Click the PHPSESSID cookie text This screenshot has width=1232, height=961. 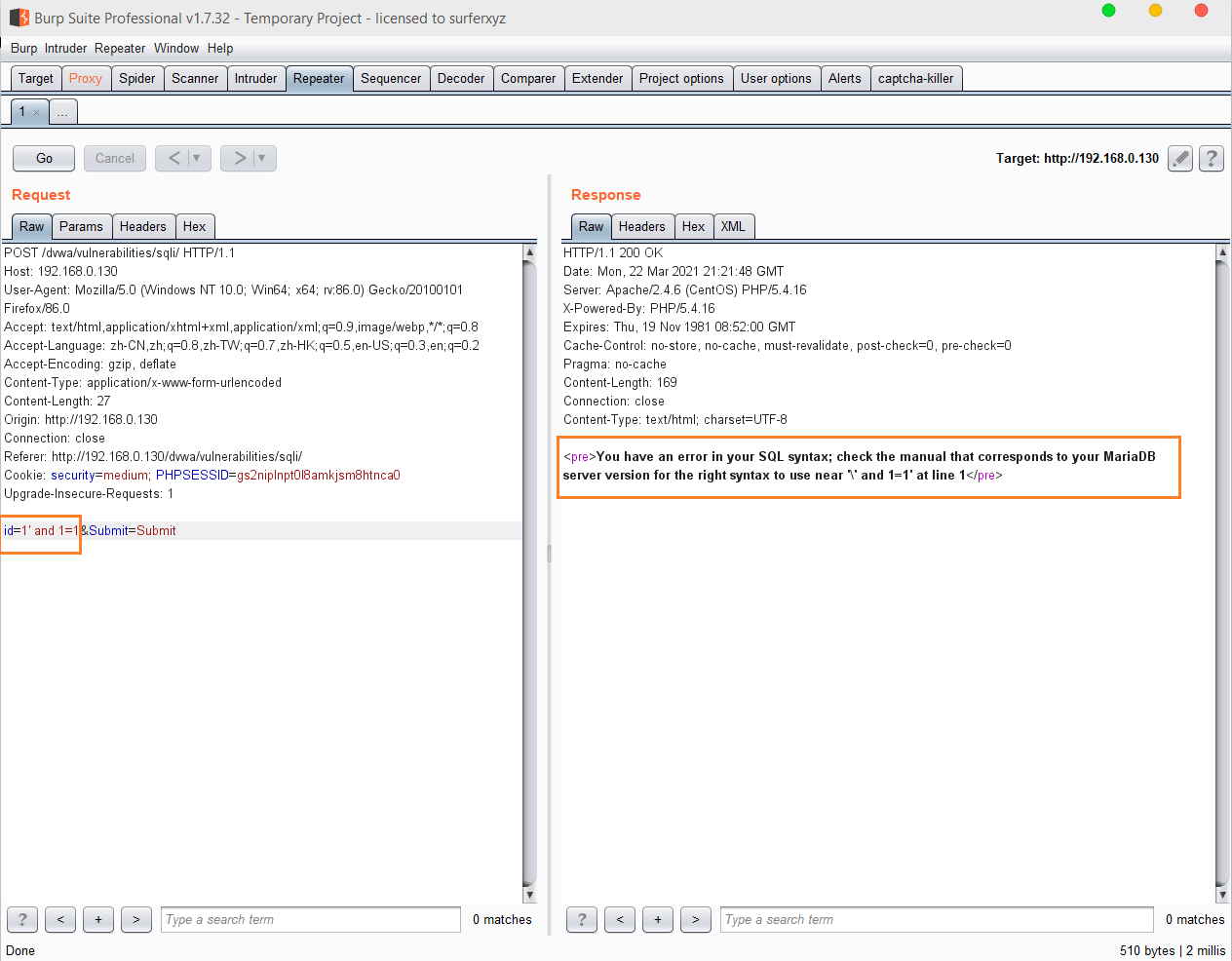click(278, 475)
